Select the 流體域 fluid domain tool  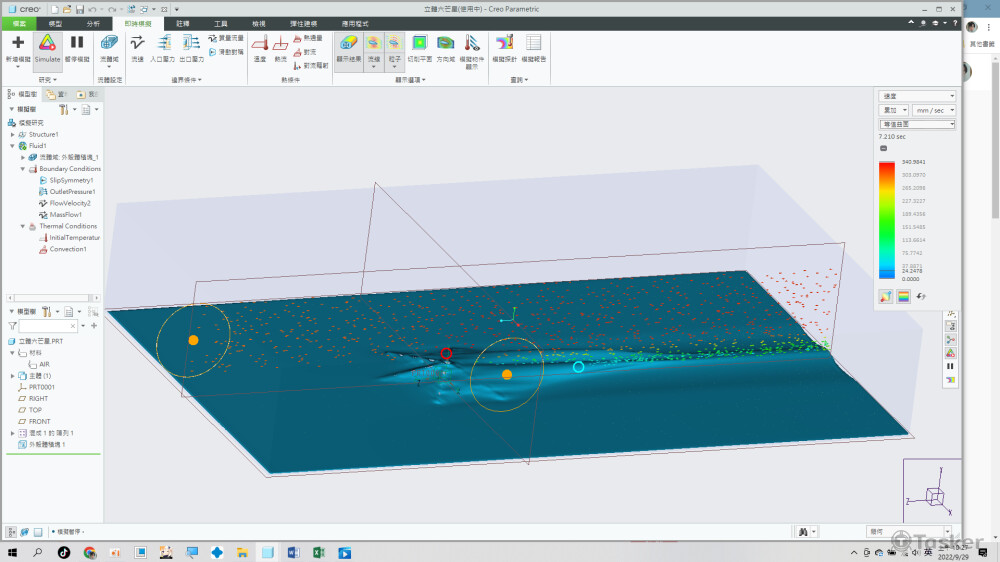(109, 47)
